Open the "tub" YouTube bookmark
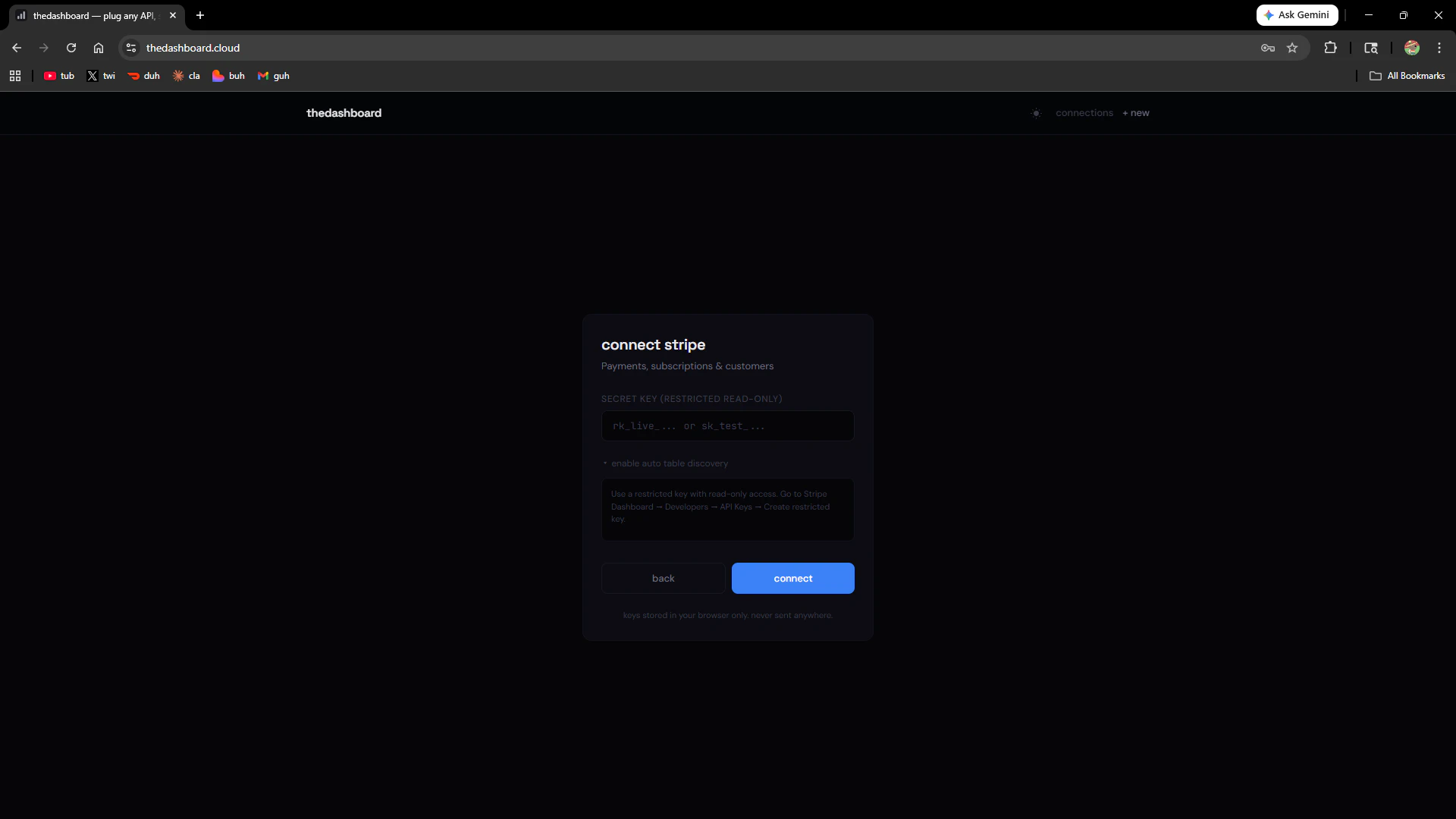Viewport: 1456px width, 819px height. pos(58,75)
